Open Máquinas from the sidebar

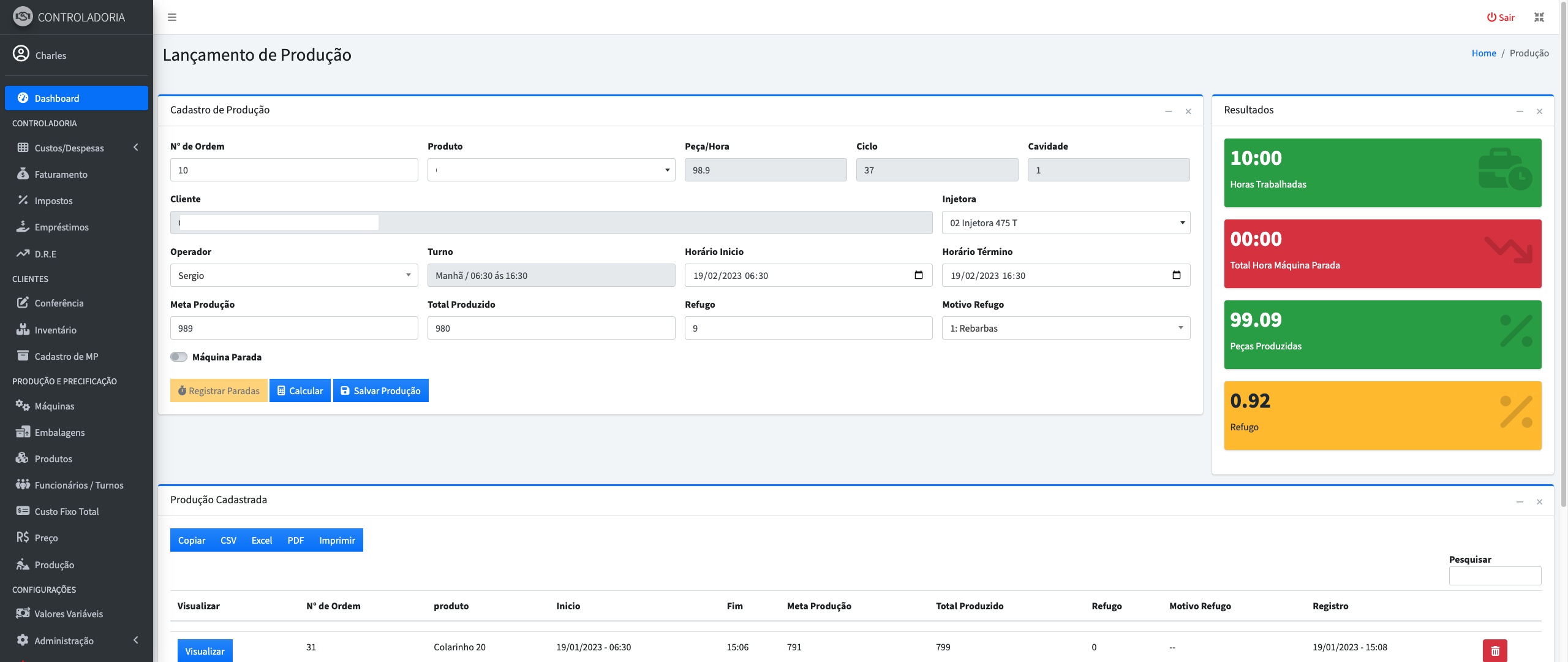55,406
